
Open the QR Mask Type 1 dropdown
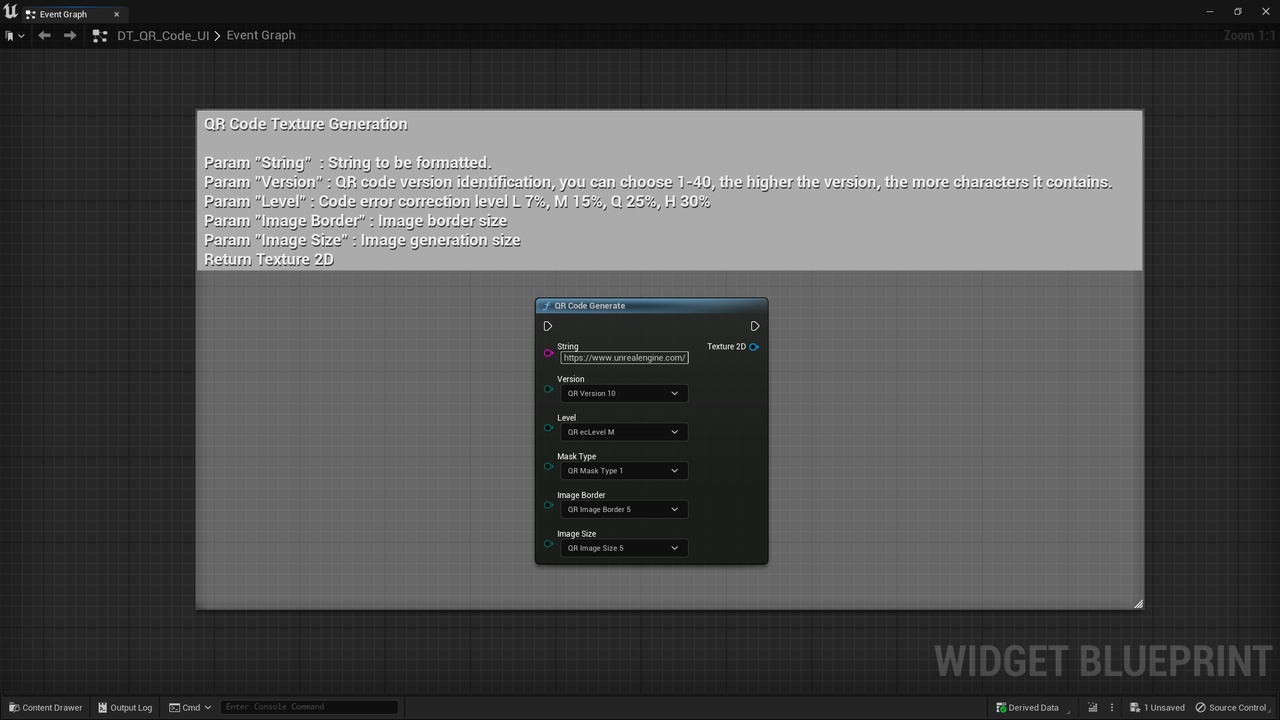(624, 471)
